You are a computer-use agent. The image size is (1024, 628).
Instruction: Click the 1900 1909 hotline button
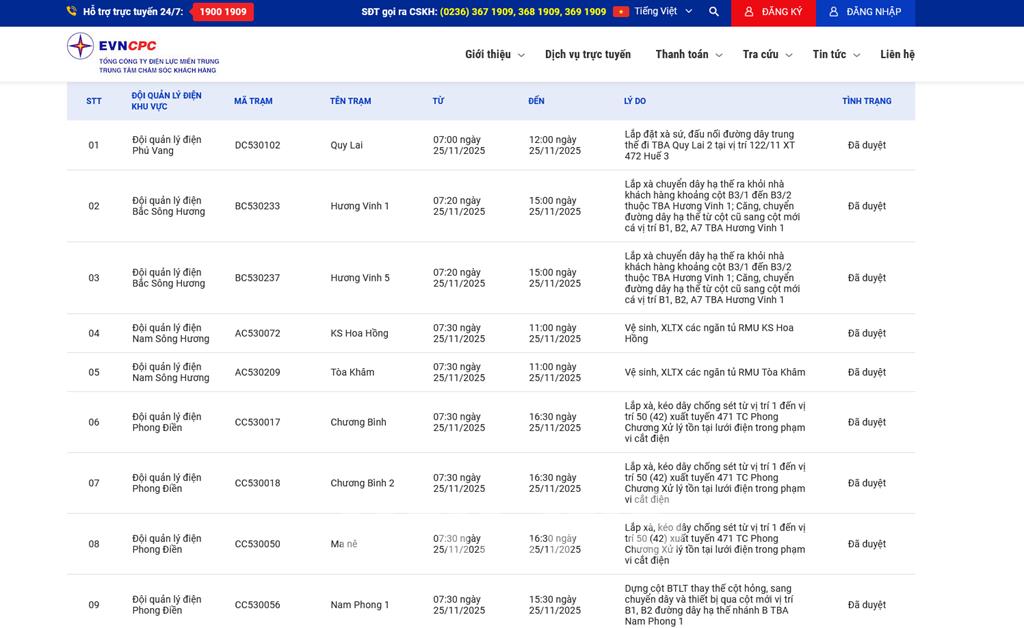223,12
